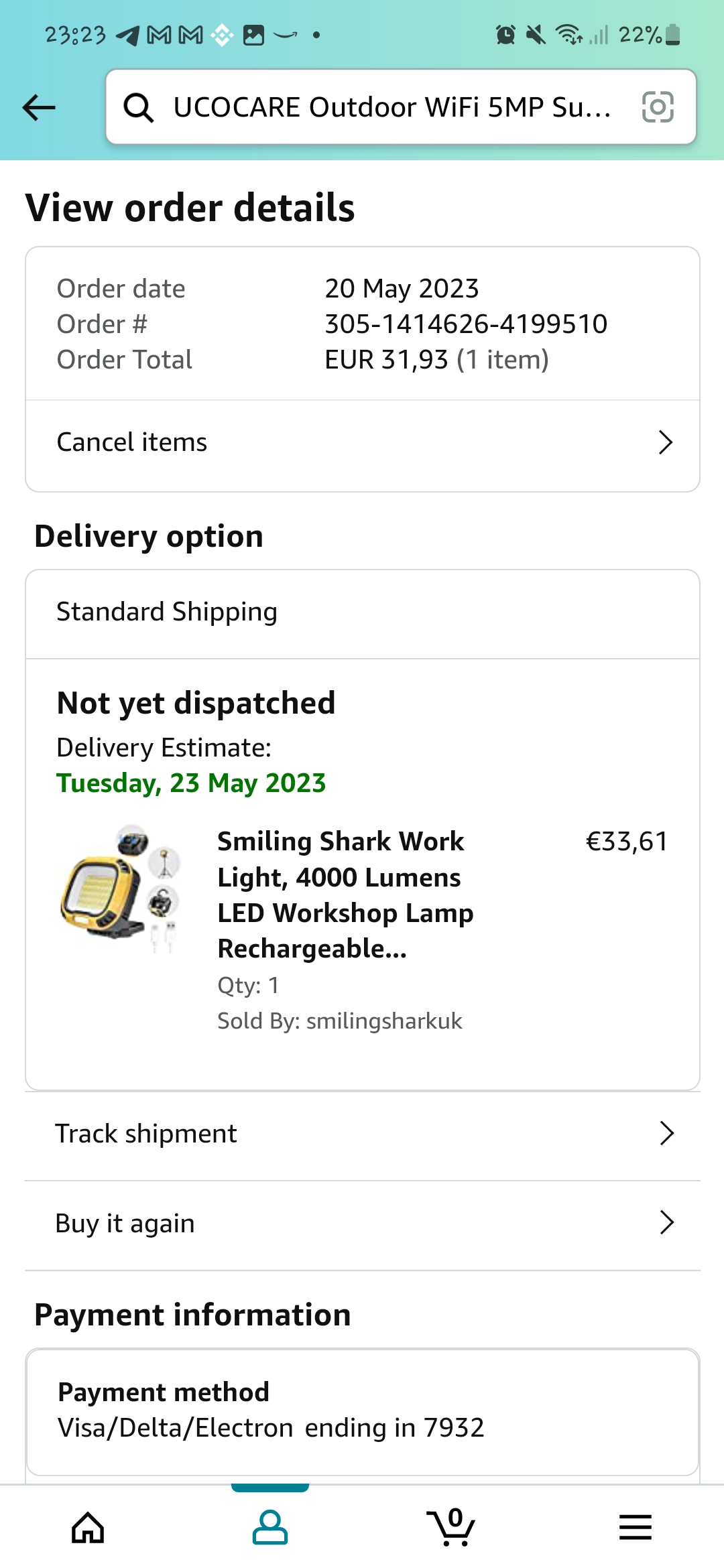Image resolution: width=724 pixels, height=1568 pixels.
Task: Tap the back arrow icon
Action: point(39,107)
